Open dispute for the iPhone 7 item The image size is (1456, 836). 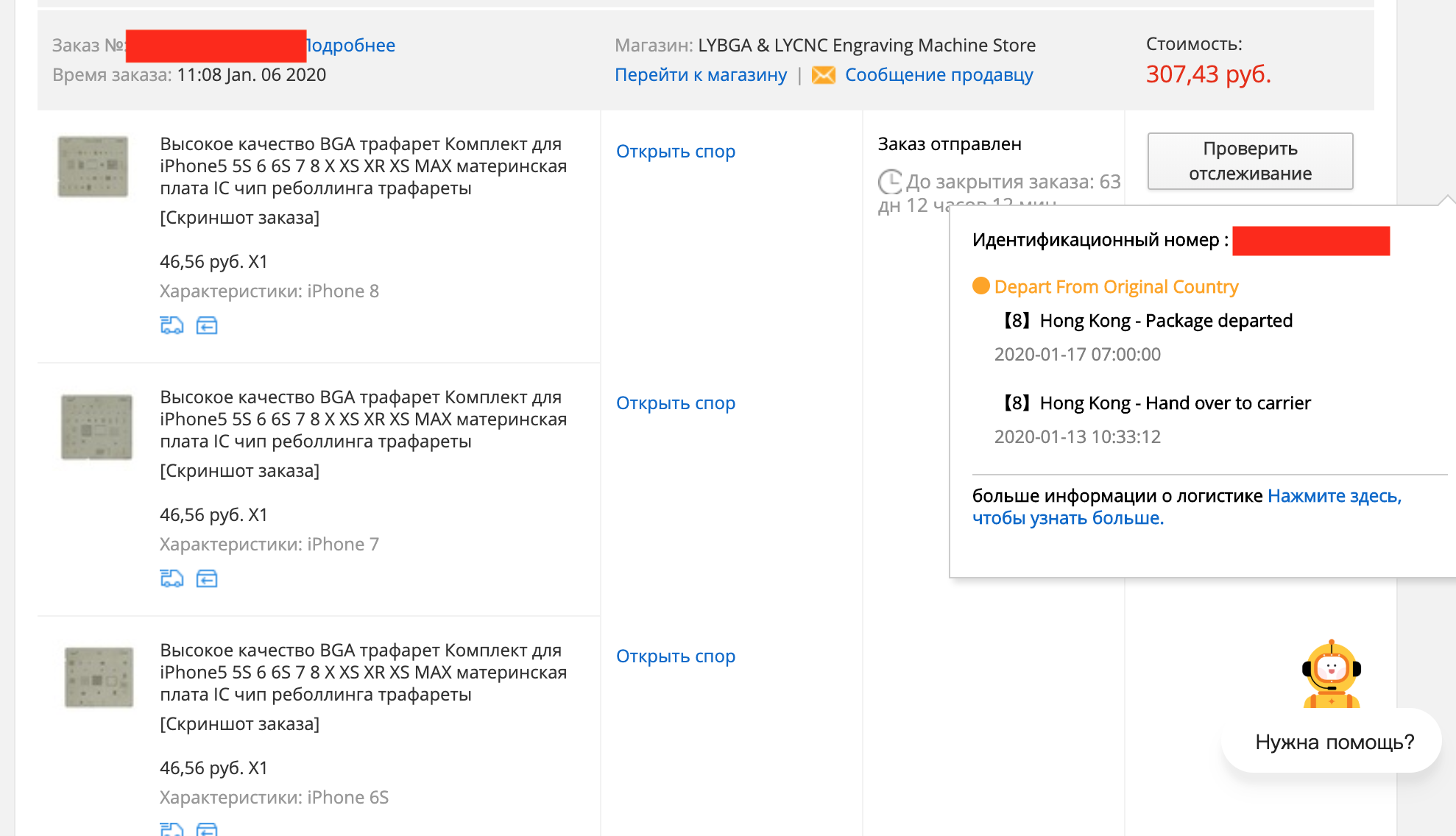[676, 403]
